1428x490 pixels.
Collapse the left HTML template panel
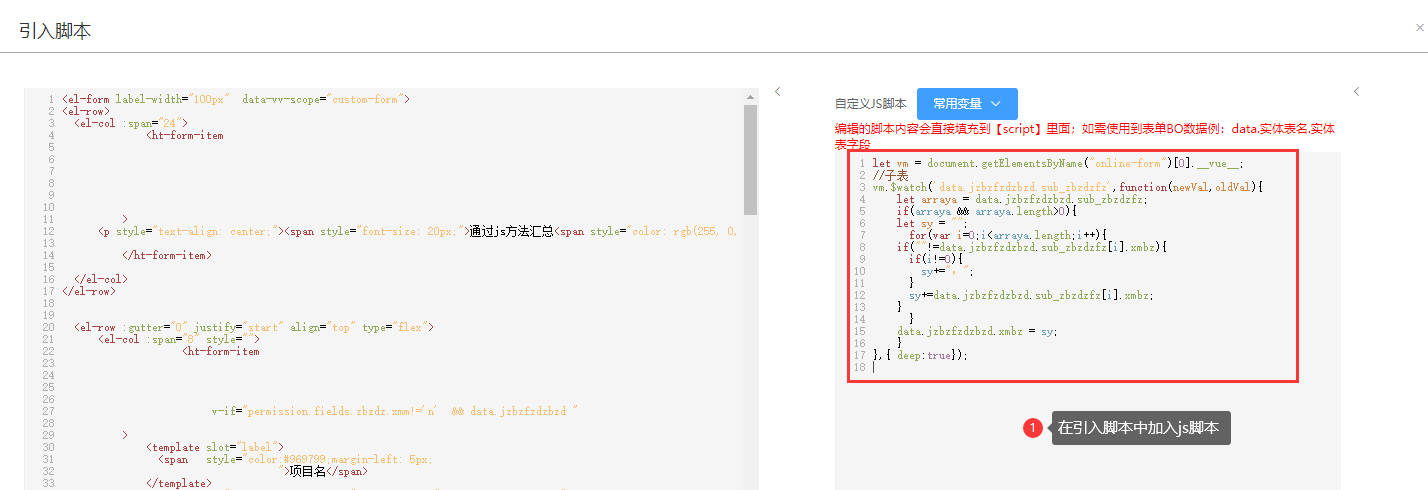777,91
